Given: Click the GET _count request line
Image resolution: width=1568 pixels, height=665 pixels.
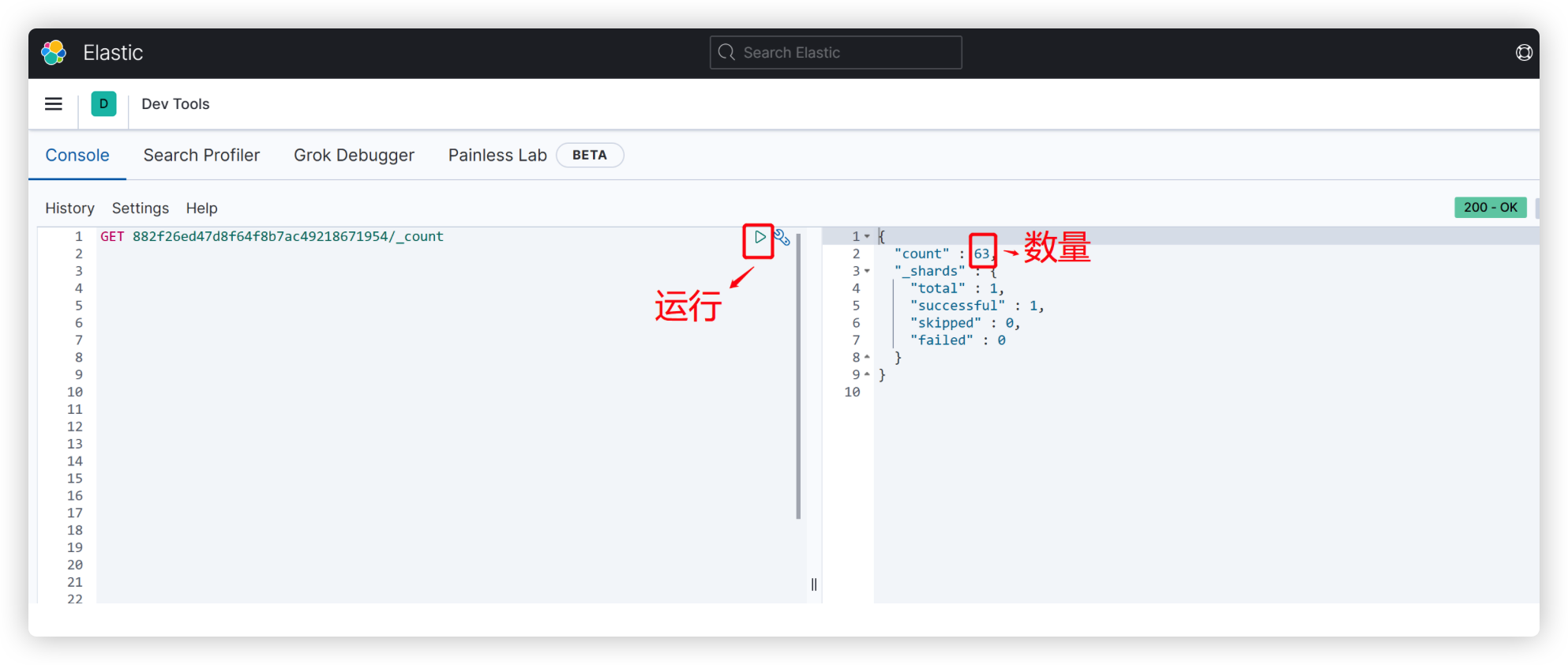Looking at the screenshot, I should [x=272, y=237].
